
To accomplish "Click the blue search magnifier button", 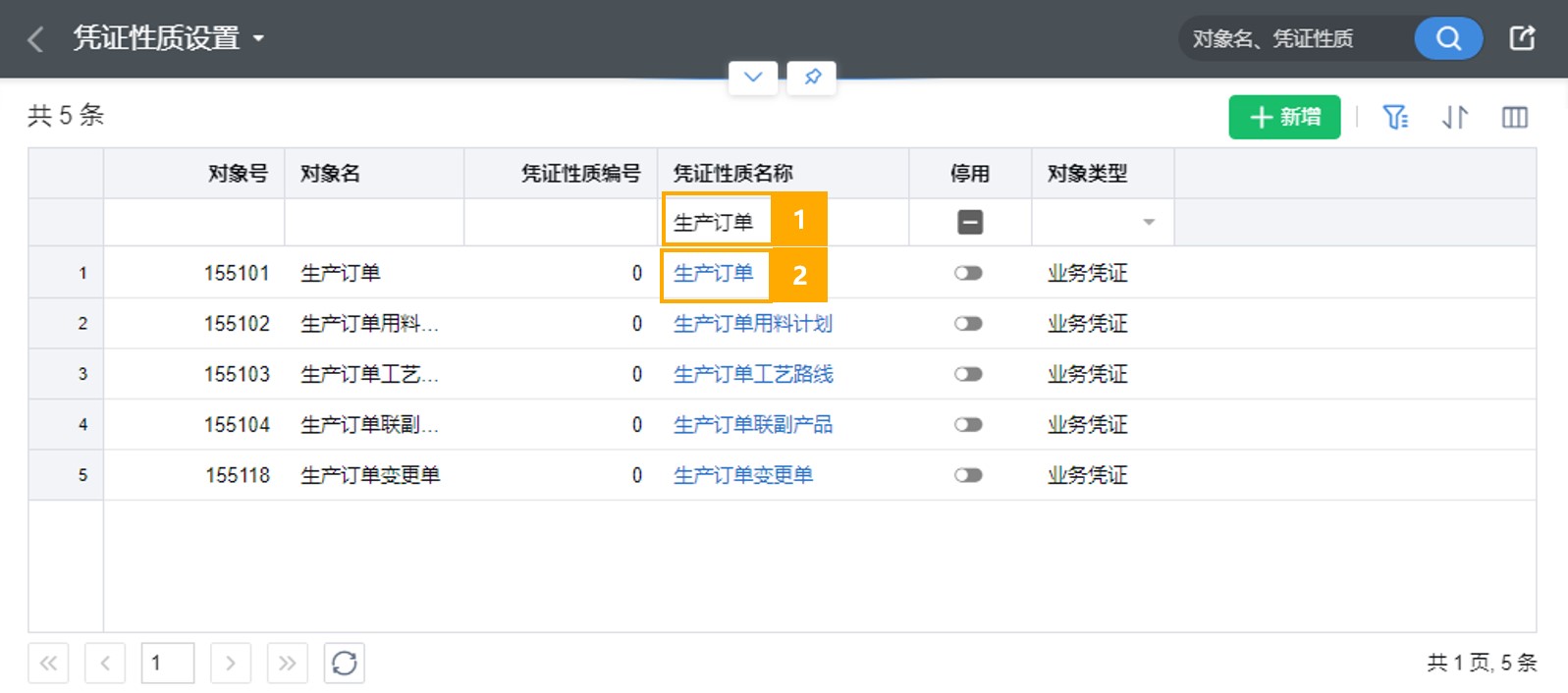I will coord(1448,39).
